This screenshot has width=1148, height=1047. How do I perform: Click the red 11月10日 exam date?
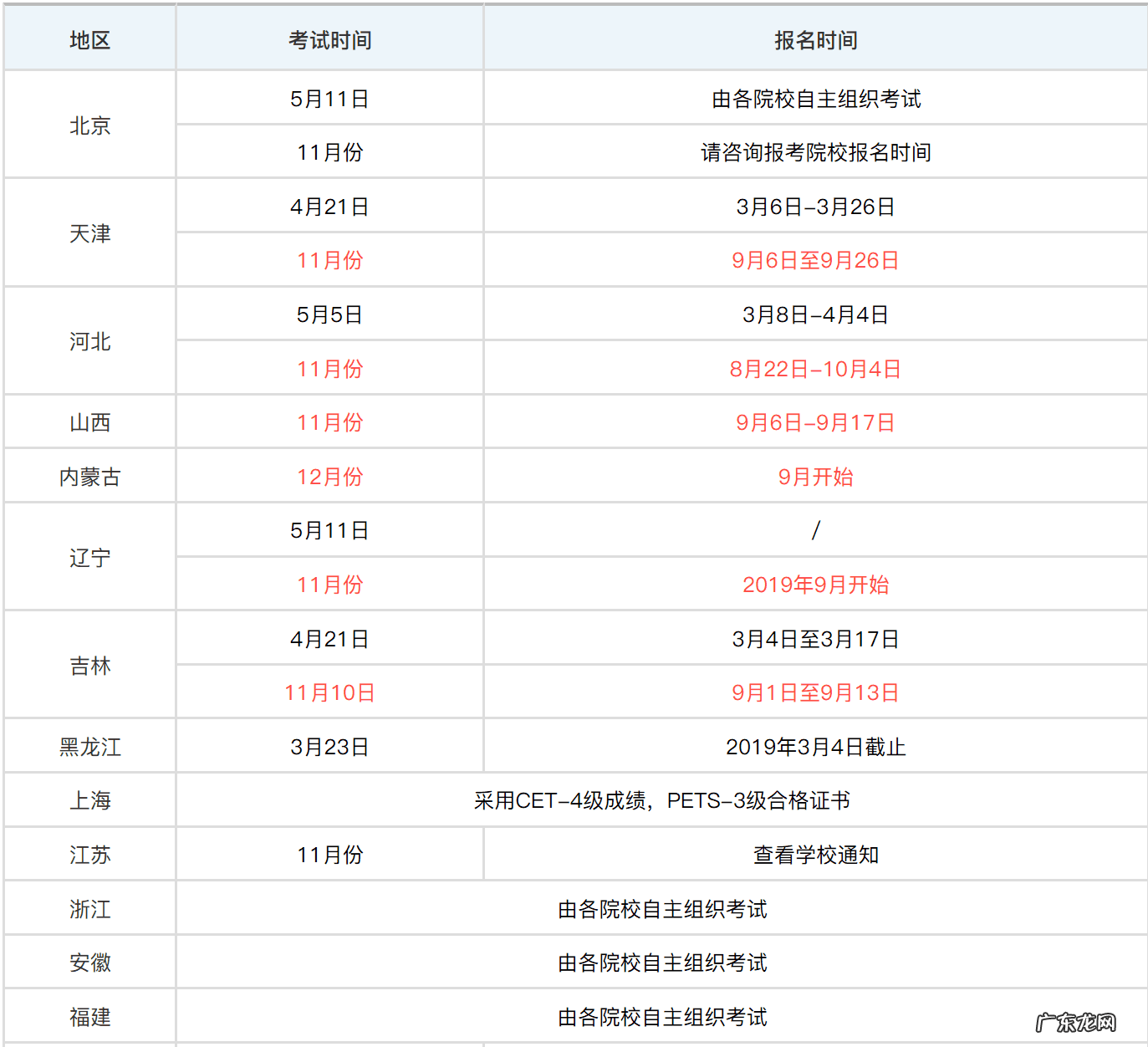(x=329, y=692)
